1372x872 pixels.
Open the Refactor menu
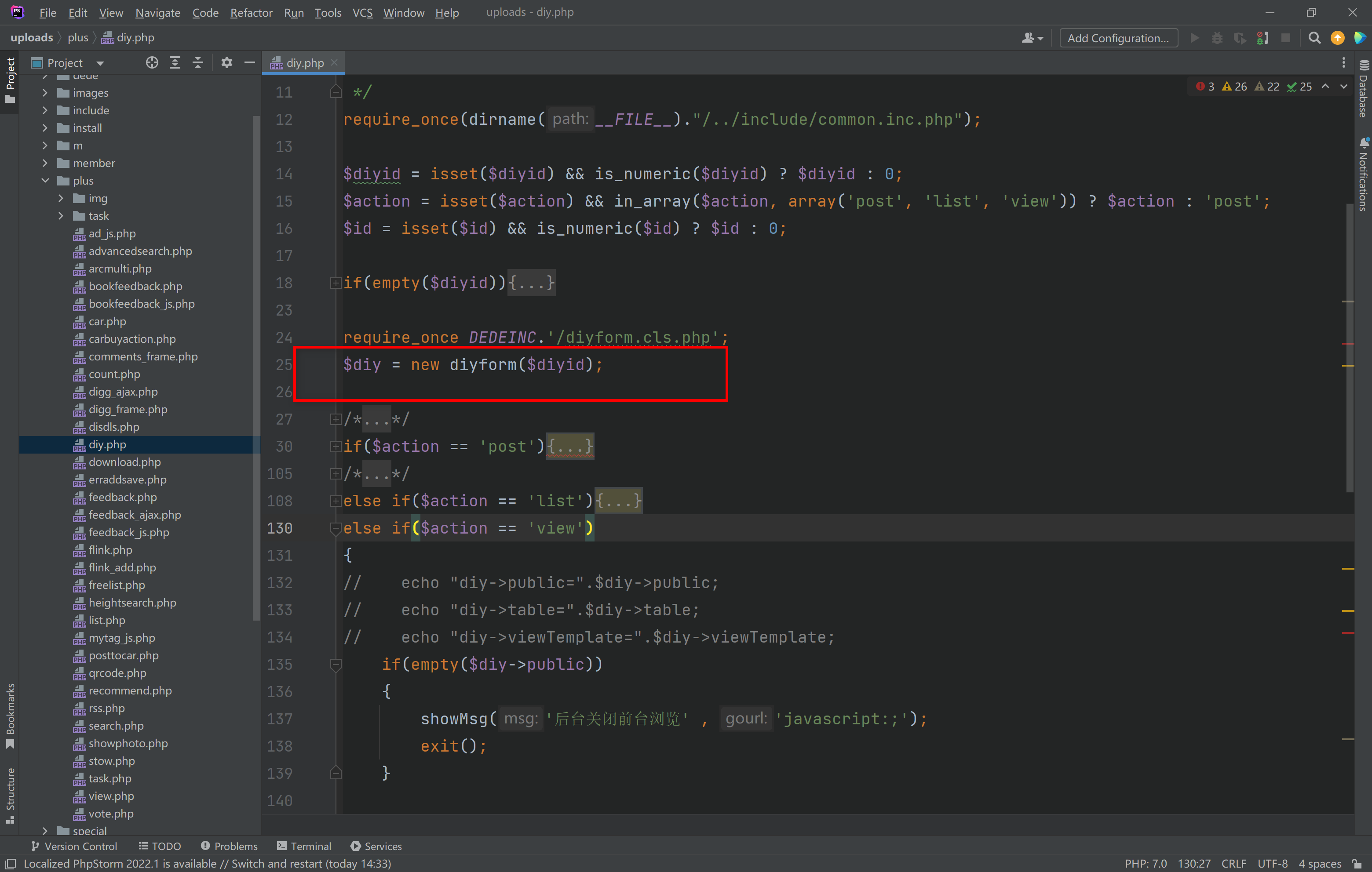point(251,13)
